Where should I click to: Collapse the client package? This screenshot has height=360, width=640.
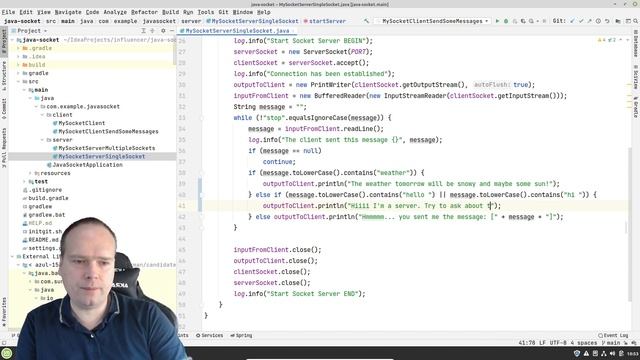[42, 115]
